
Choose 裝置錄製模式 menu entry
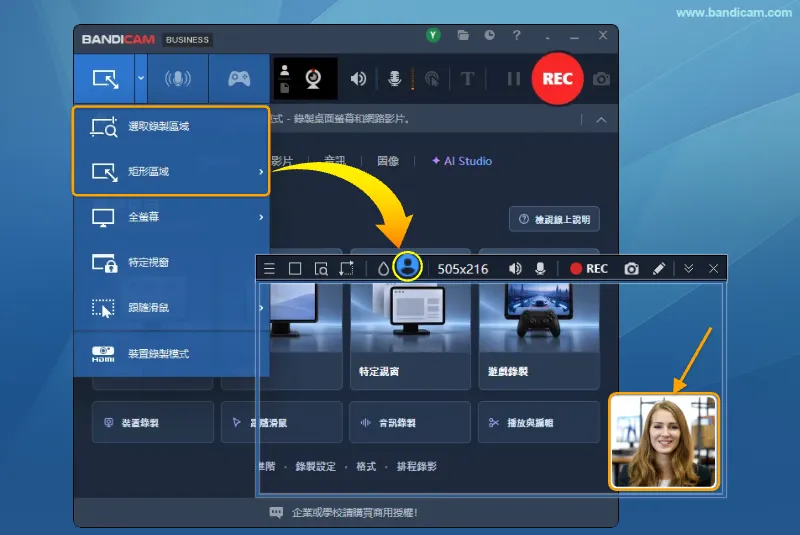171,353
